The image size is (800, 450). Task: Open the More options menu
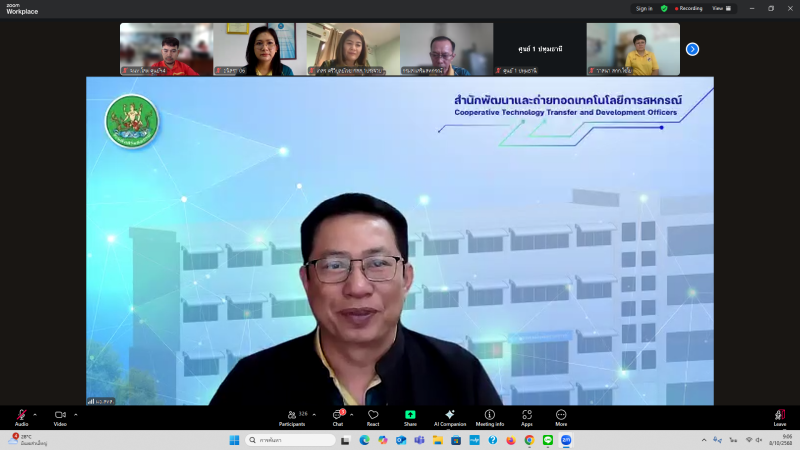pos(561,415)
